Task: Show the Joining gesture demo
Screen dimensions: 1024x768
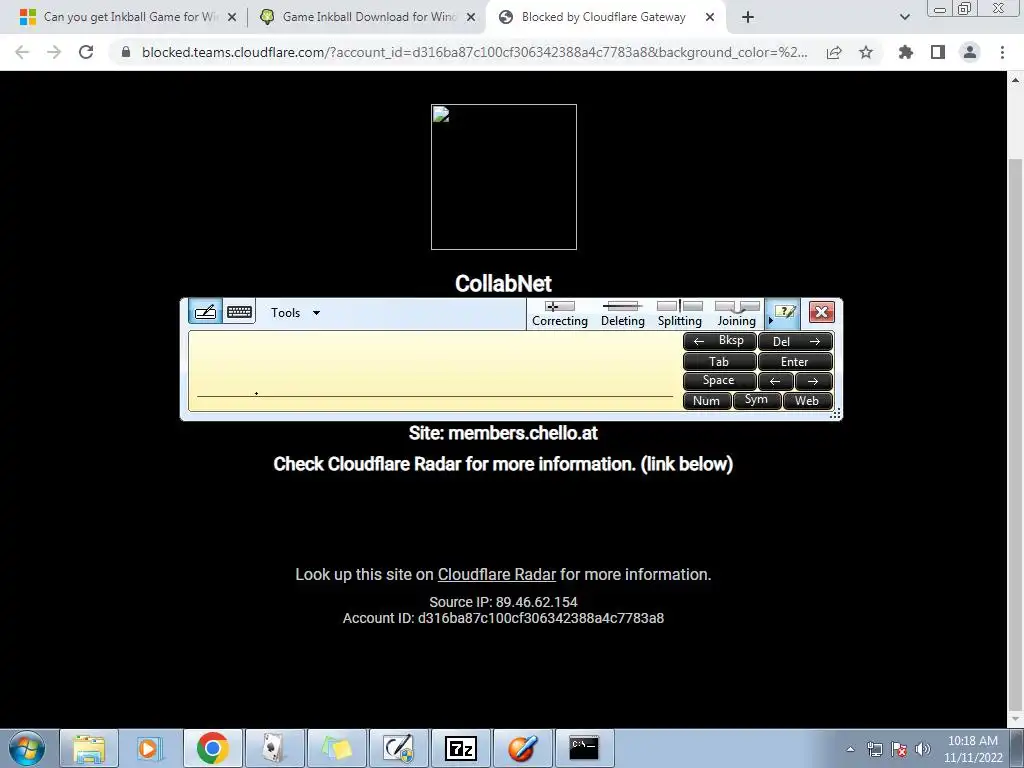Action: 737,314
